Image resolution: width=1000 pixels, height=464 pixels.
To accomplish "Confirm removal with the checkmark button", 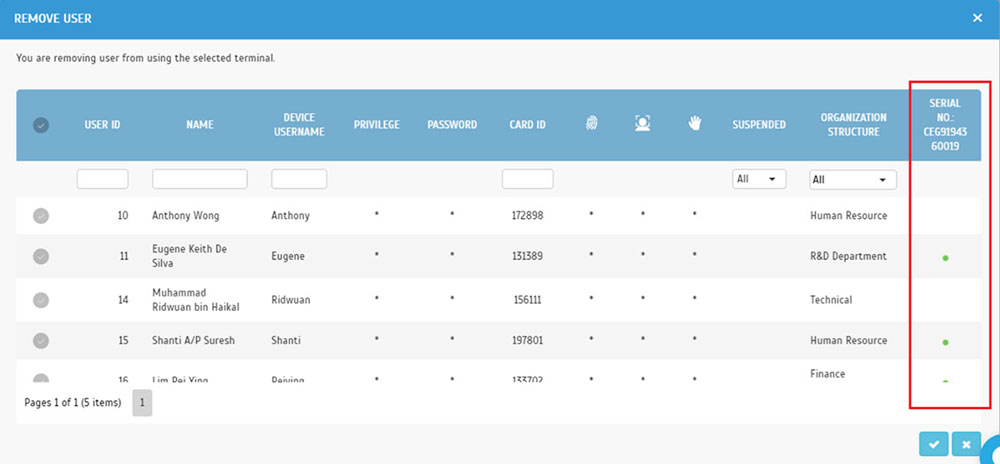I will [934, 444].
